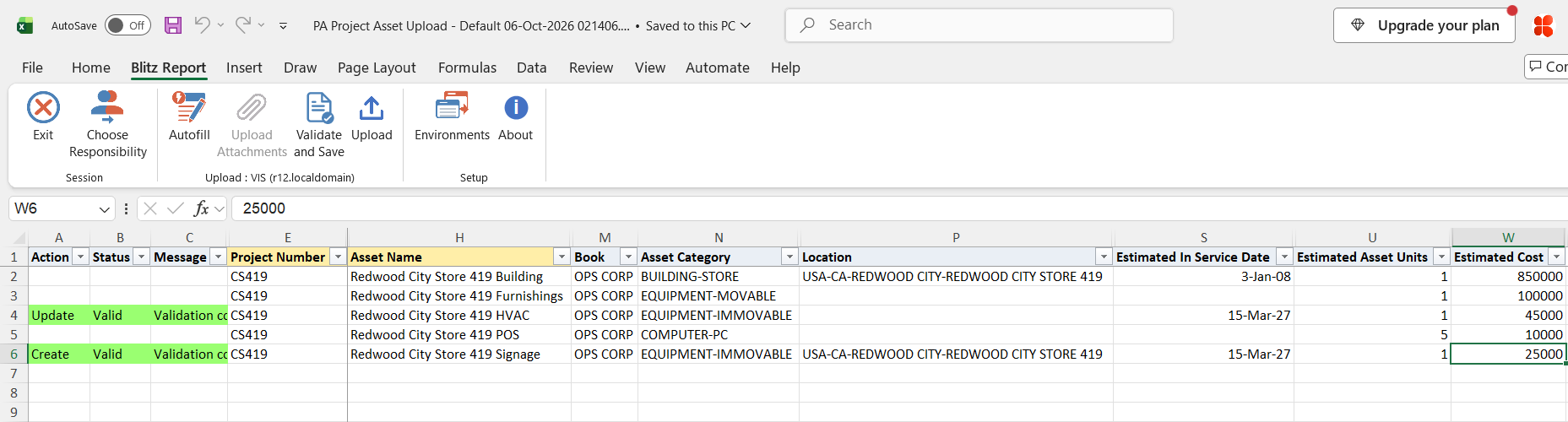Open Estimated Cost filter dropdown

[1556, 257]
